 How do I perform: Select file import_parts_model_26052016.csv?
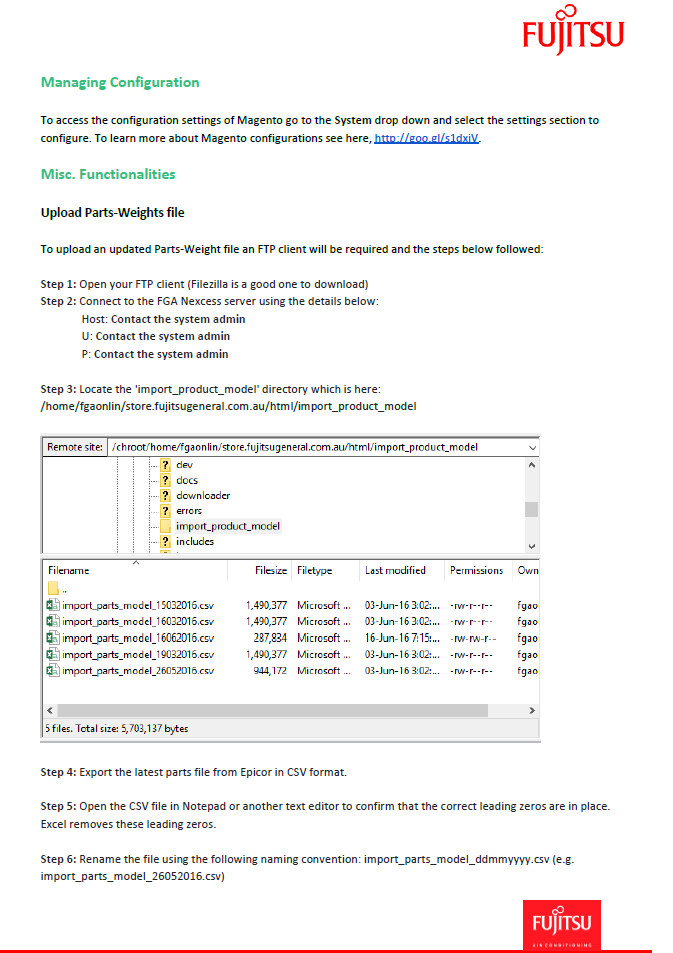tap(138, 671)
